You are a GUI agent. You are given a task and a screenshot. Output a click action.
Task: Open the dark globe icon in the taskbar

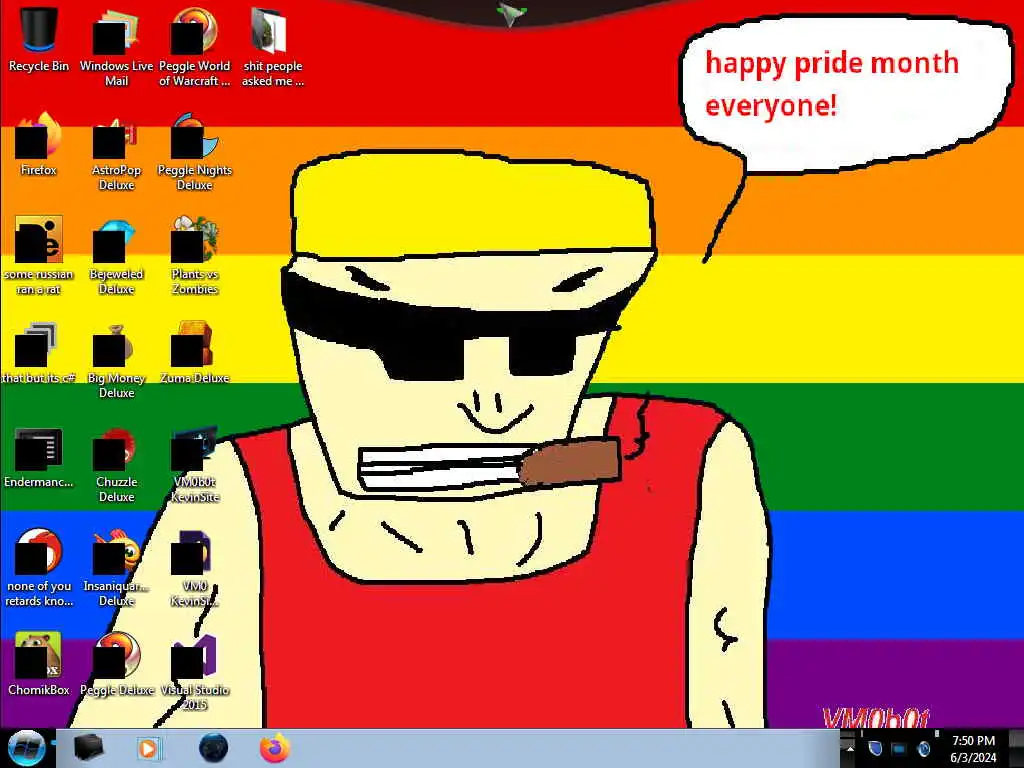[214, 748]
